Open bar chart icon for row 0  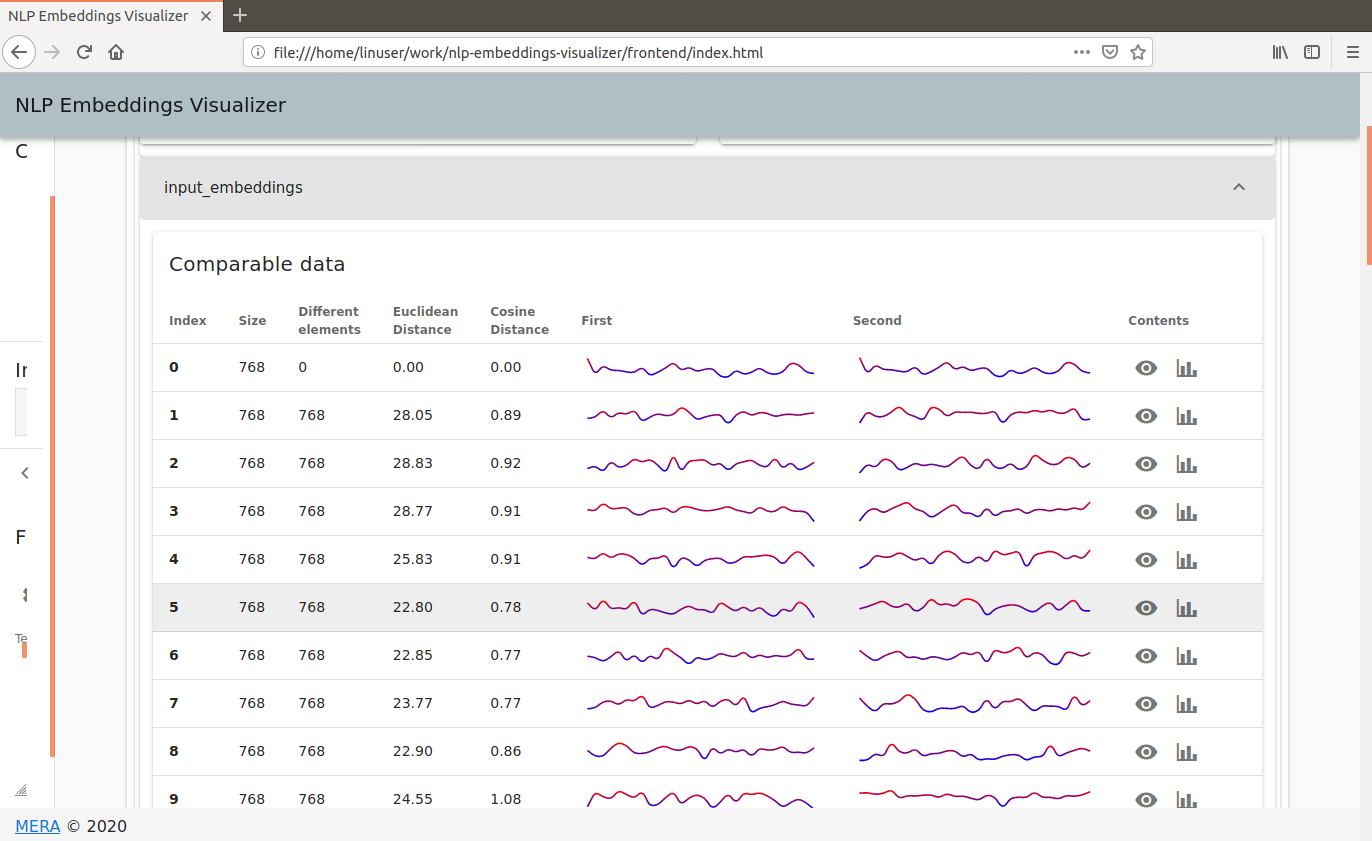click(1187, 368)
